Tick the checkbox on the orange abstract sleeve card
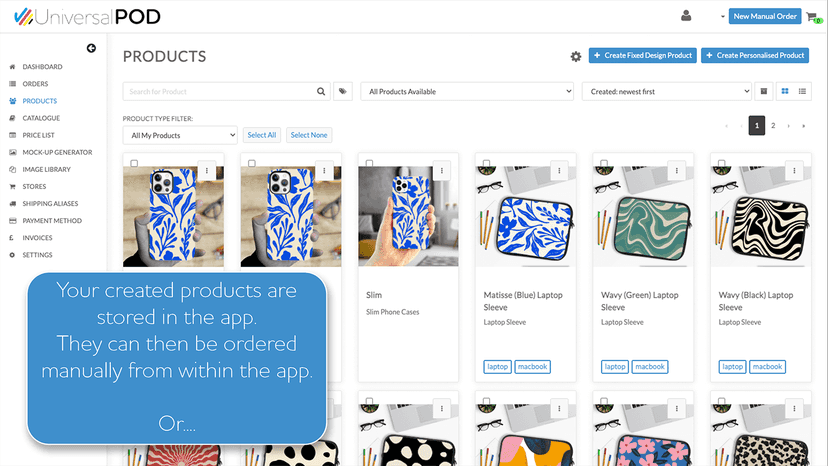The width and height of the screenshot is (828, 466). coord(486,401)
